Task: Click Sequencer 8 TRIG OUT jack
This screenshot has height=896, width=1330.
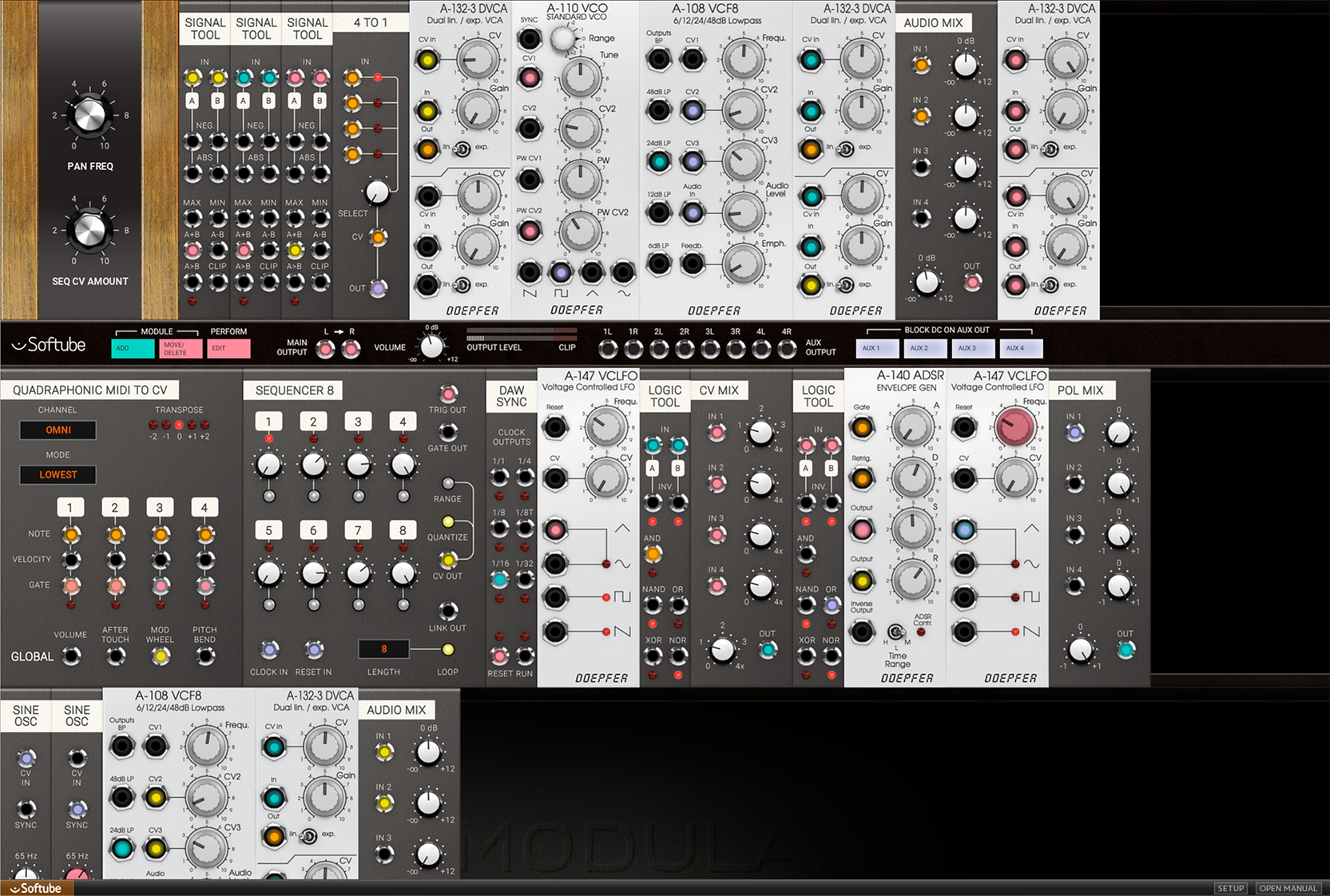Action: pyautogui.click(x=448, y=394)
